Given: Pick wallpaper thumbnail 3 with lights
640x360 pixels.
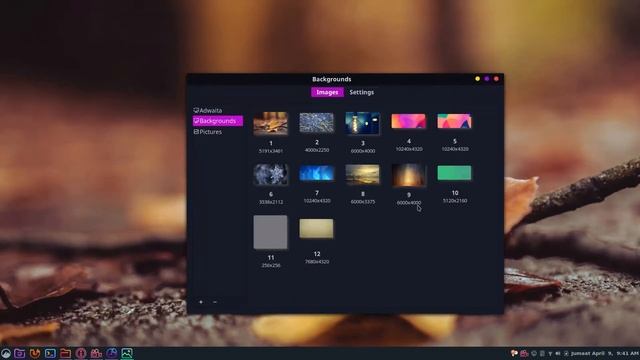Looking at the screenshot, I should (362, 123).
